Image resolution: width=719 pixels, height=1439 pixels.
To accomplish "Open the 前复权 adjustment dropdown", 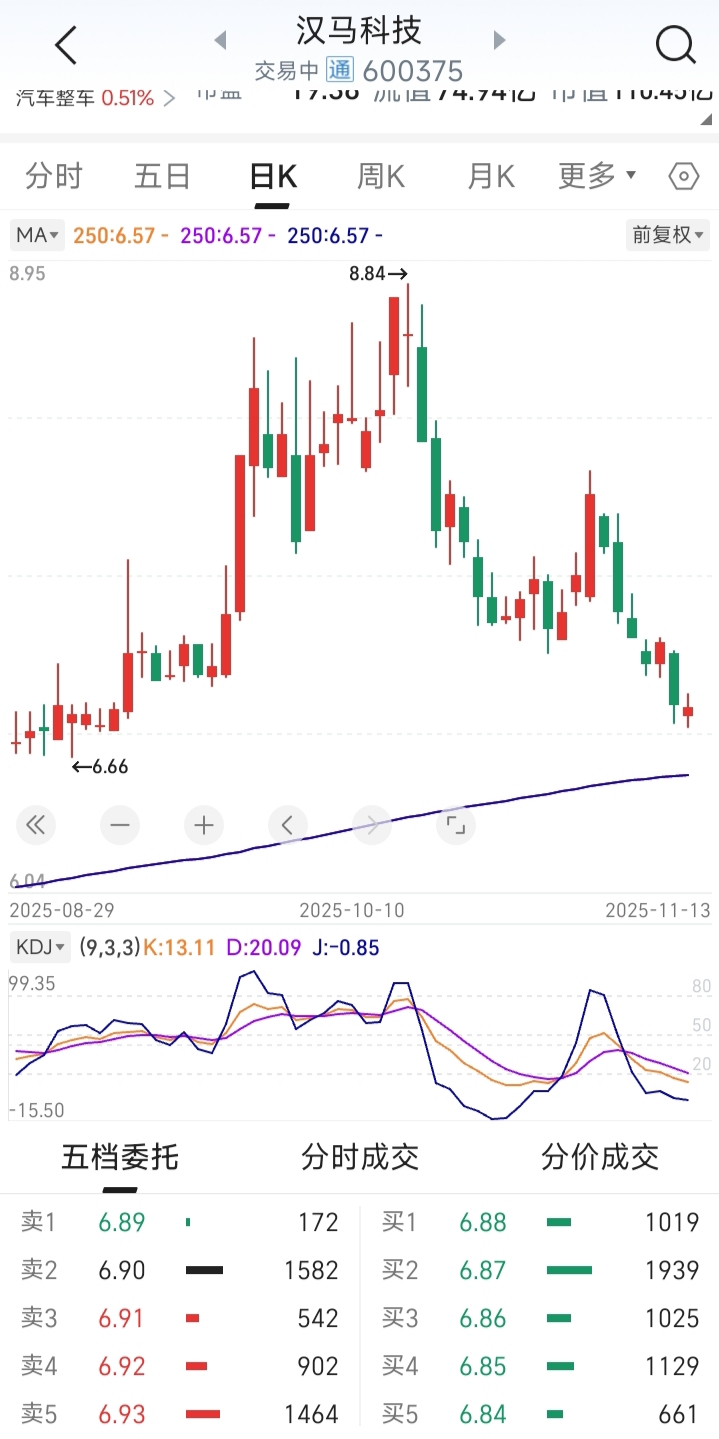I will (x=667, y=236).
